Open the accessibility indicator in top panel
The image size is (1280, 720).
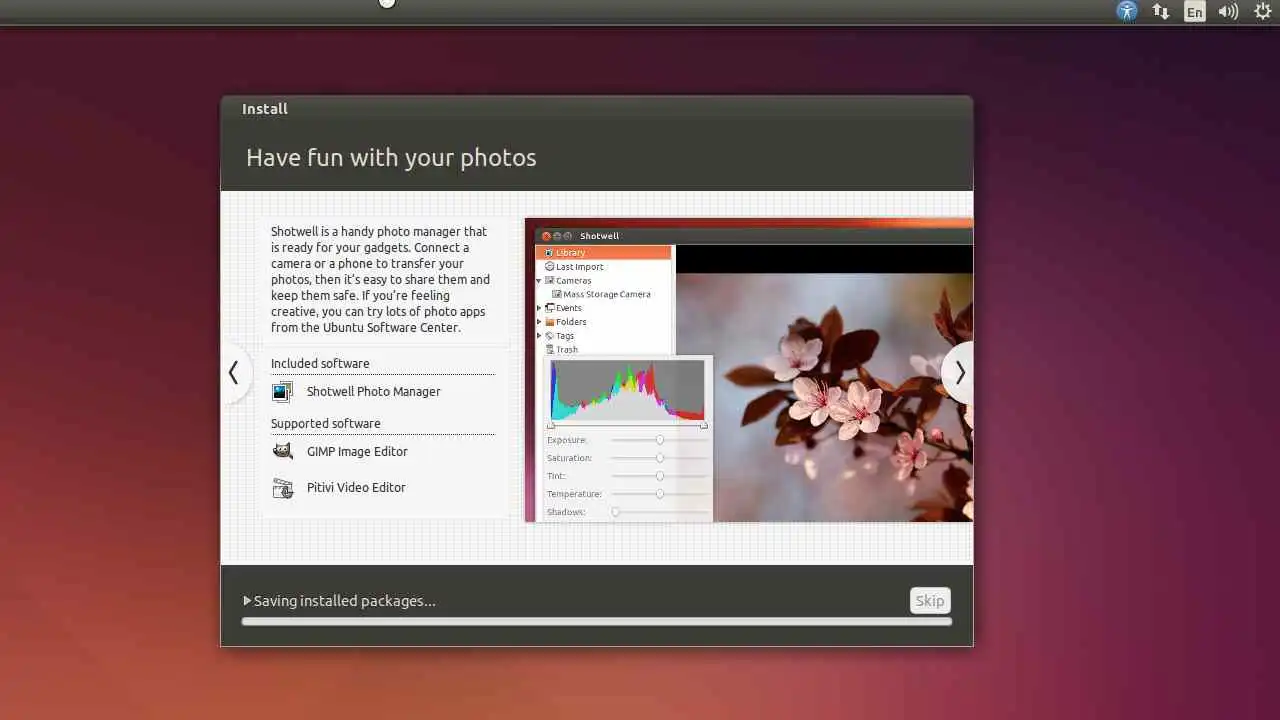[1127, 11]
